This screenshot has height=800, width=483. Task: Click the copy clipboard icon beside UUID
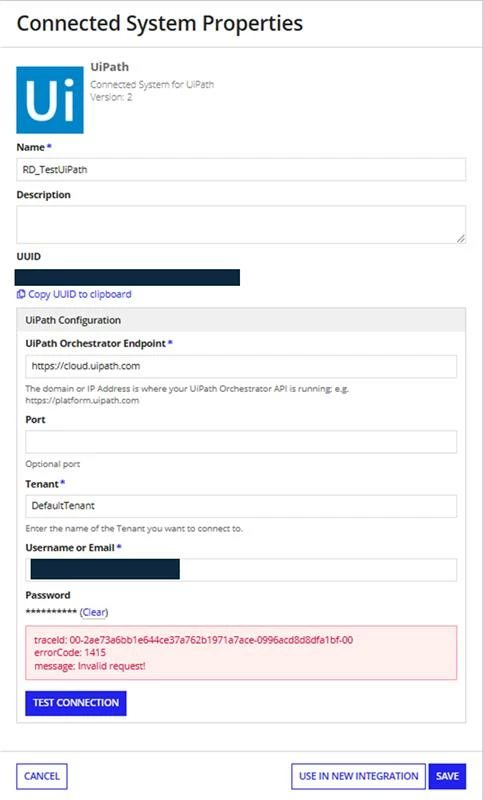point(21,294)
